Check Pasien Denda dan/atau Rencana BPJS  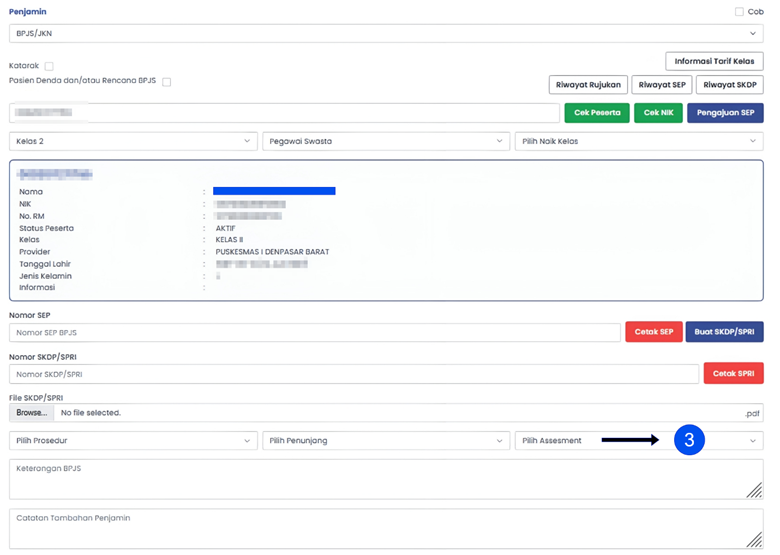(167, 82)
